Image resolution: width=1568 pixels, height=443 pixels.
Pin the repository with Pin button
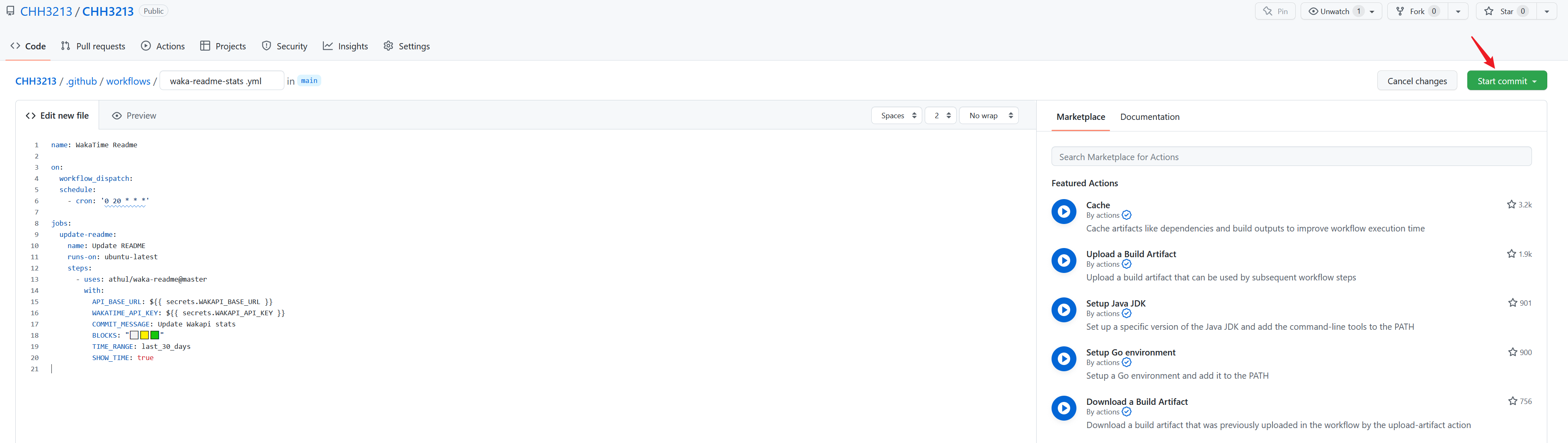[x=1275, y=12]
